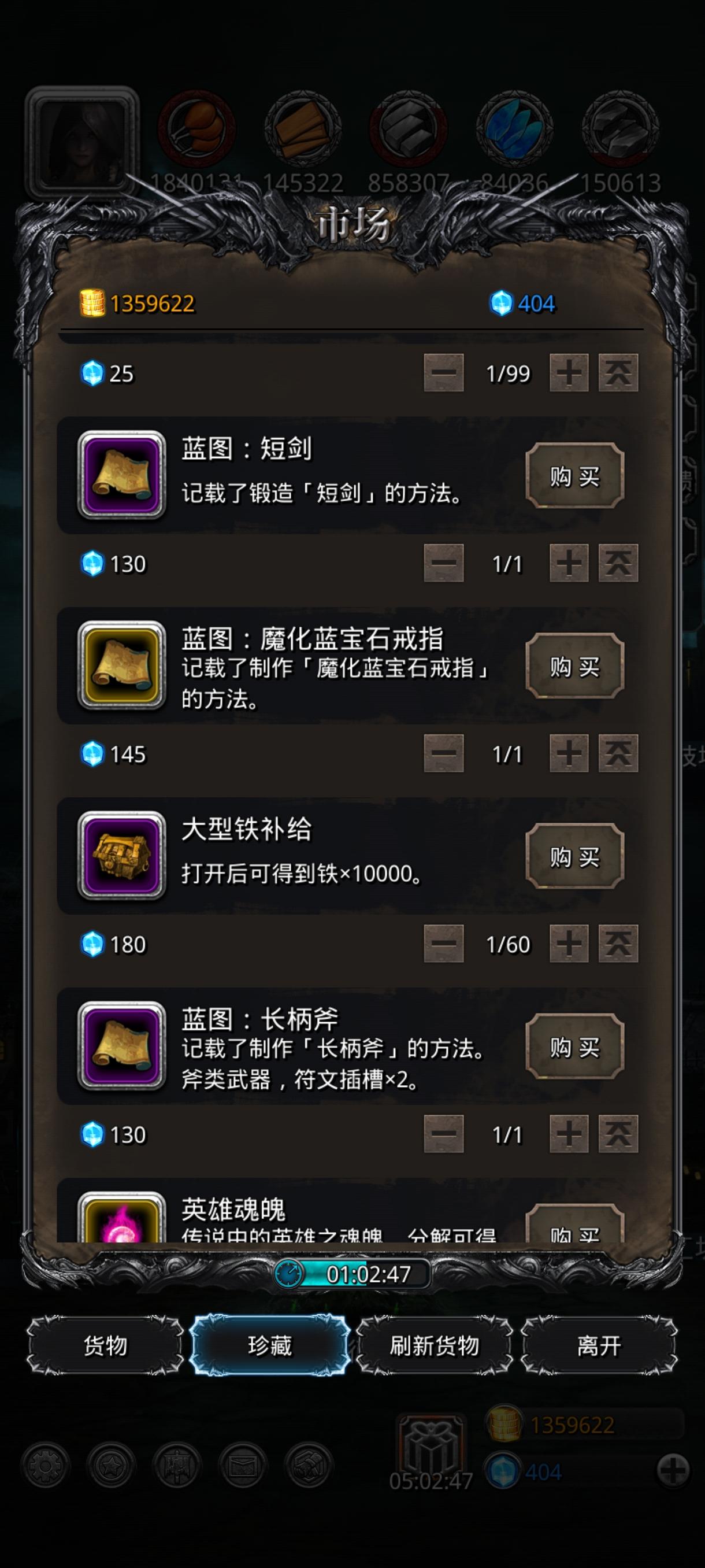Increase quantity of the 25-gem item
Image resolution: width=705 pixels, height=1568 pixels.
pyautogui.click(x=569, y=372)
